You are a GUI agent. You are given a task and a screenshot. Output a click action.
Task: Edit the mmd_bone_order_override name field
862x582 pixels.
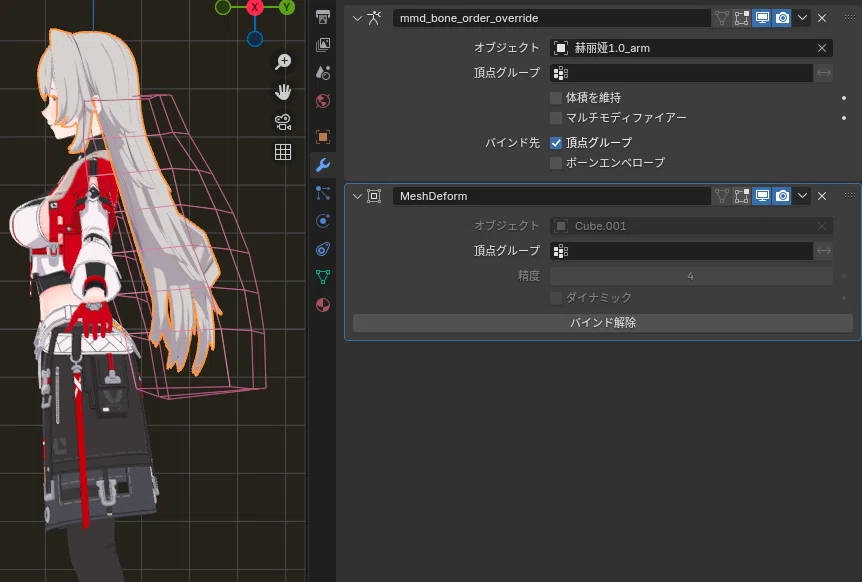(x=551, y=18)
